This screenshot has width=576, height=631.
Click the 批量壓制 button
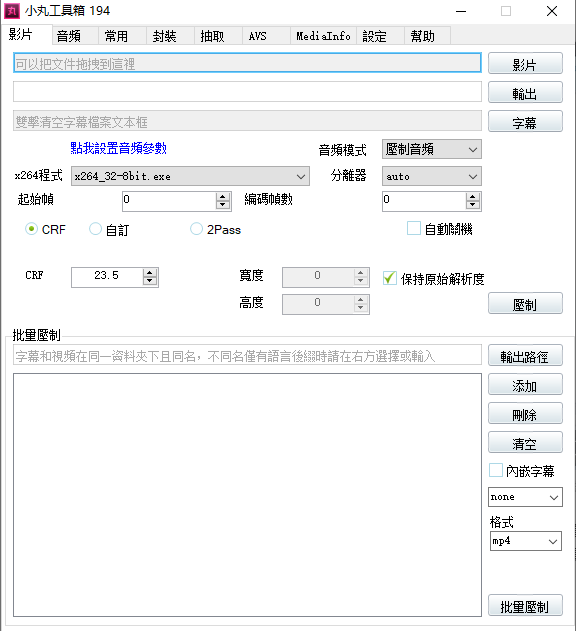[x=525, y=606]
